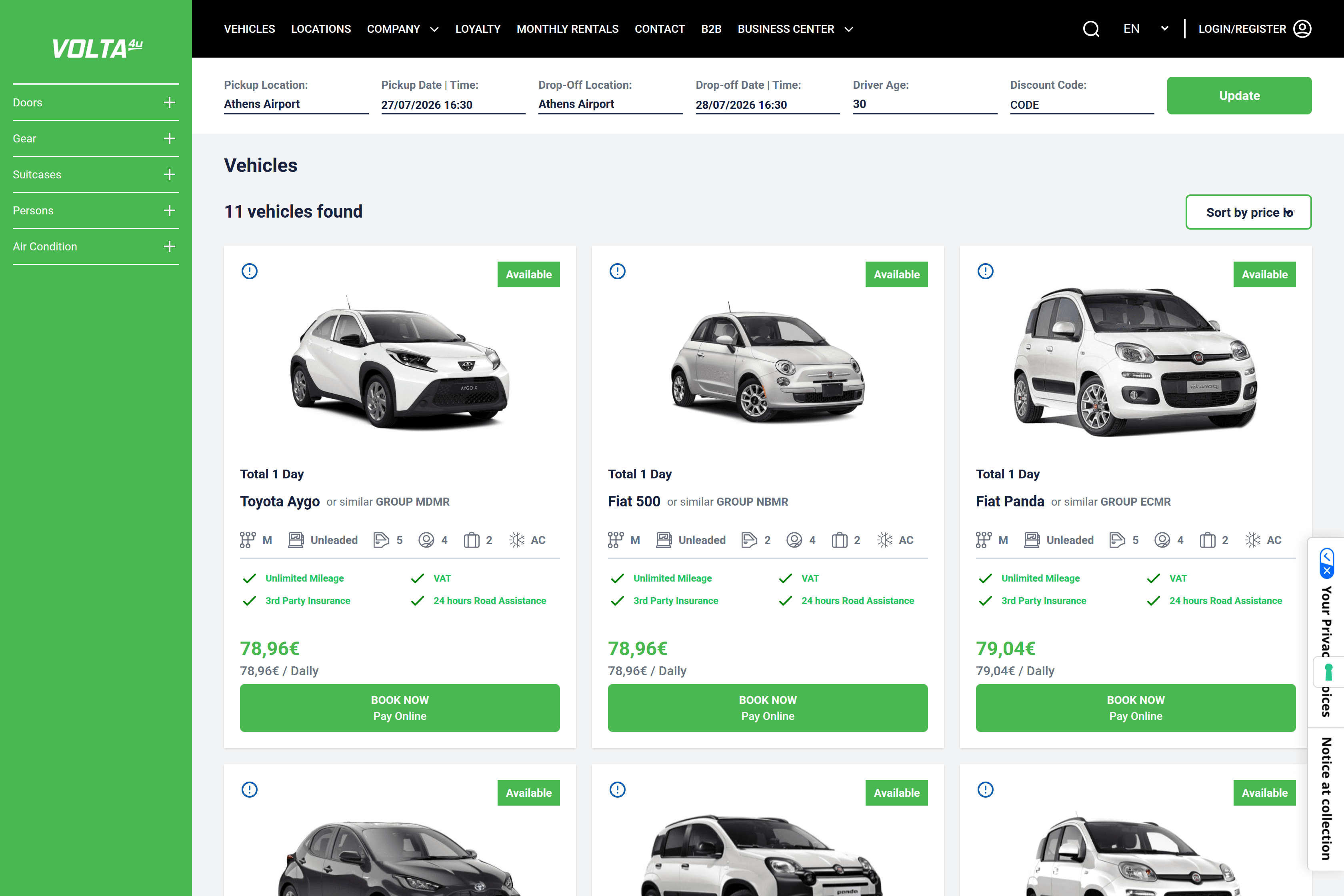Expand the Suitcases filter
This screenshot has height=896, width=1344.
click(x=96, y=175)
